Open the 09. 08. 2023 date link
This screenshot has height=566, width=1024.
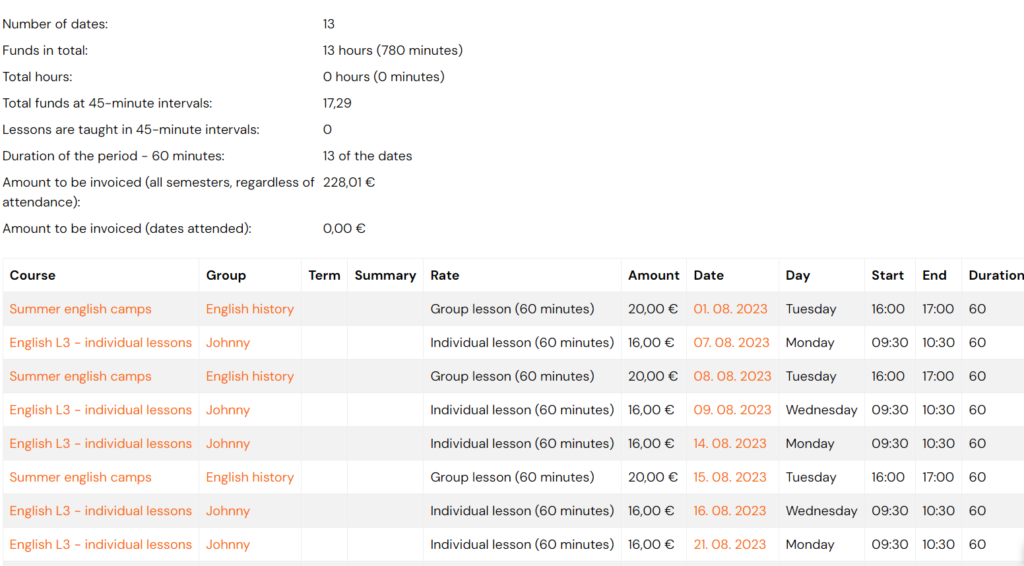click(732, 409)
